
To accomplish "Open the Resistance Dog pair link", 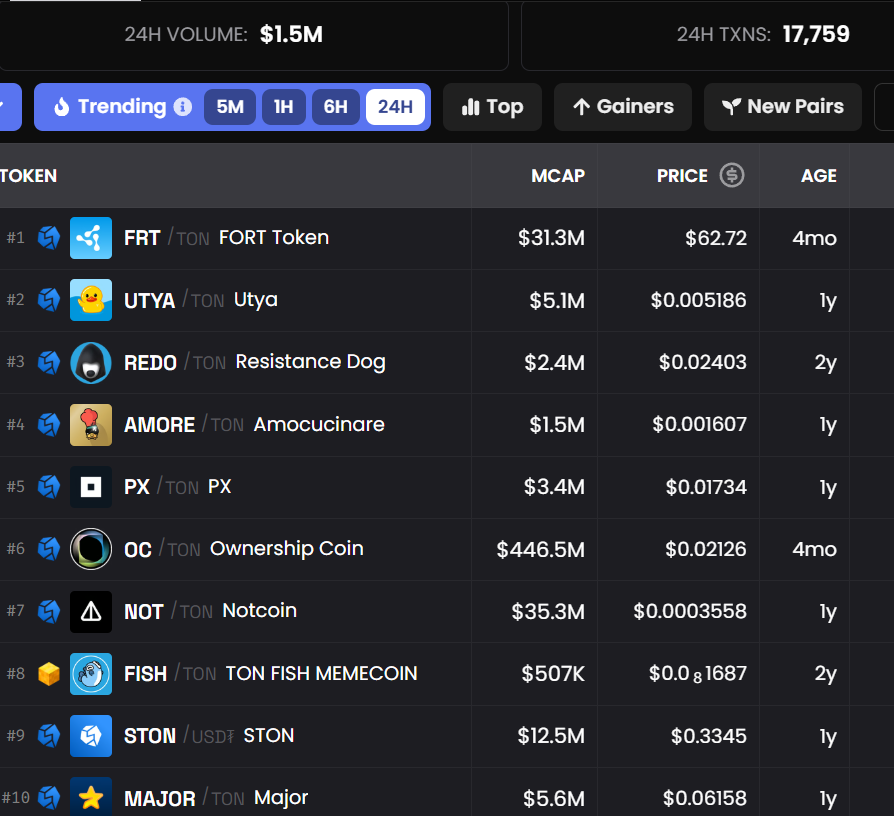I will (x=310, y=362).
